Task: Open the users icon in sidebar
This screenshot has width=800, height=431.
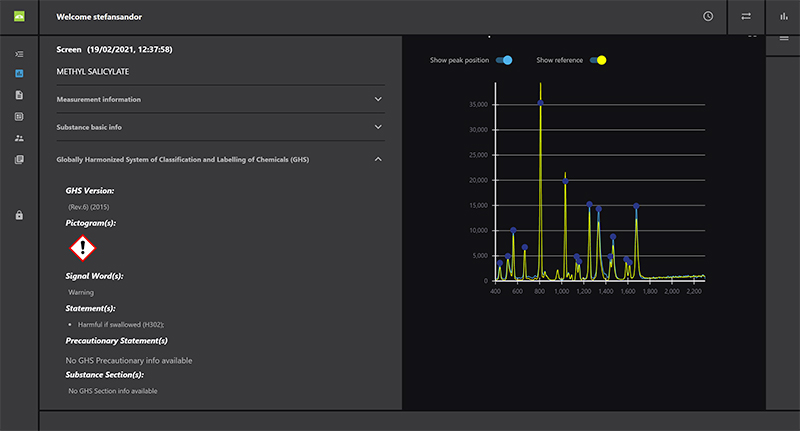Action: pyautogui.click(x=20, y=138)
